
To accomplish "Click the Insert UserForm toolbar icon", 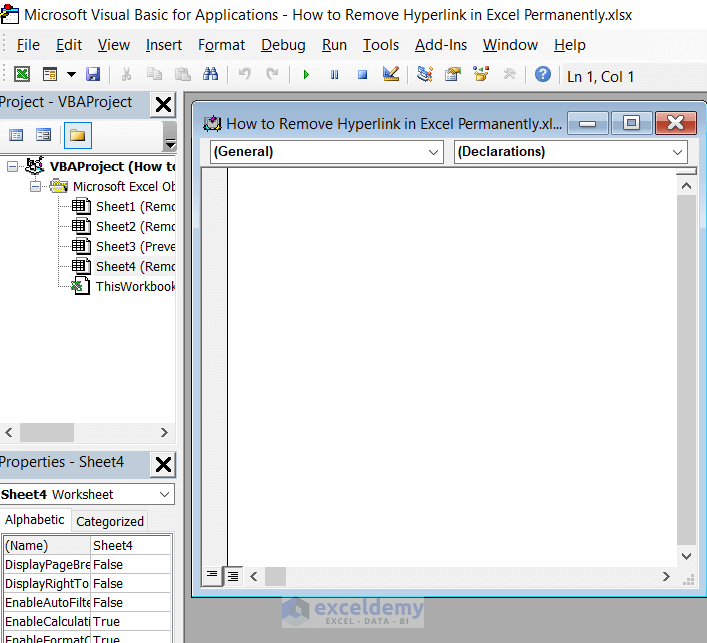I will pyautogui.click(x=50, y=74).
